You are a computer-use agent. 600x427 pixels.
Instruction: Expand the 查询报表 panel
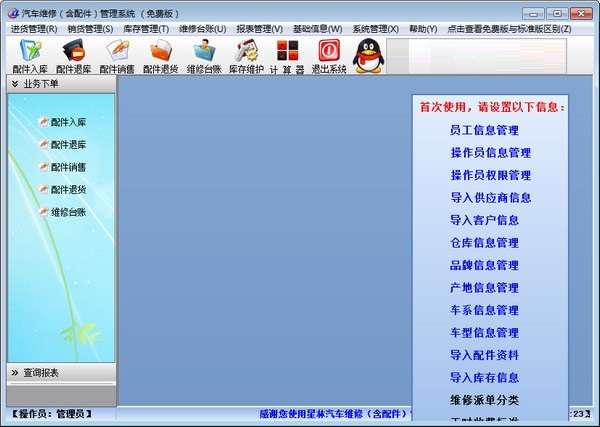(61, 373)
